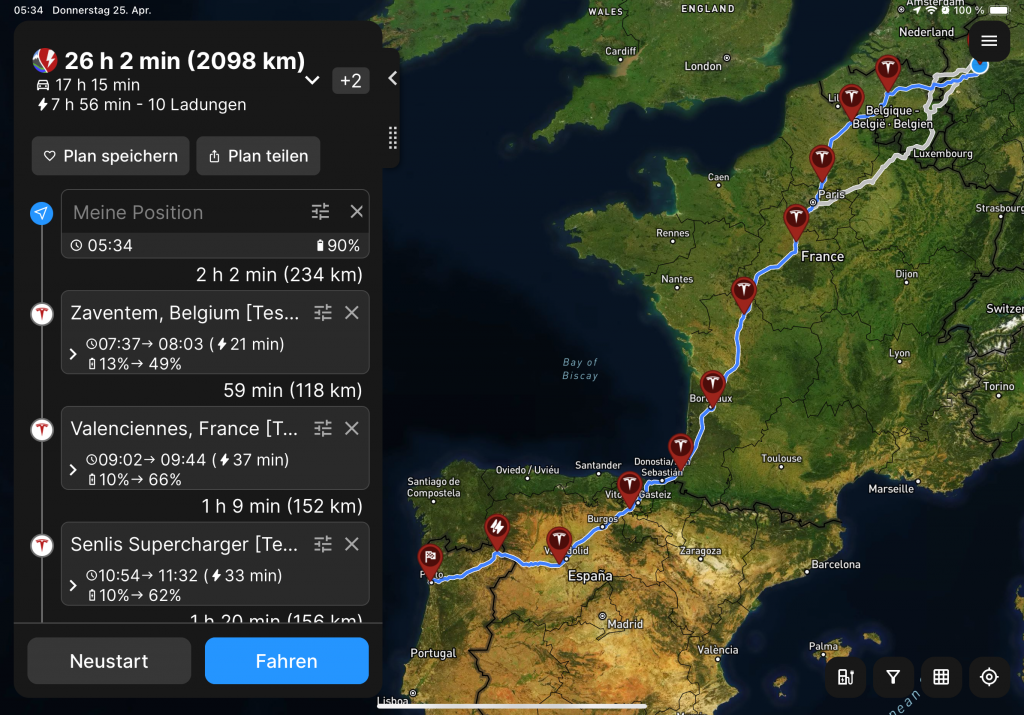The width and height of the screenshot is (1024, 715).
Task: Center map on my current location
Action: tap(989, 677)
